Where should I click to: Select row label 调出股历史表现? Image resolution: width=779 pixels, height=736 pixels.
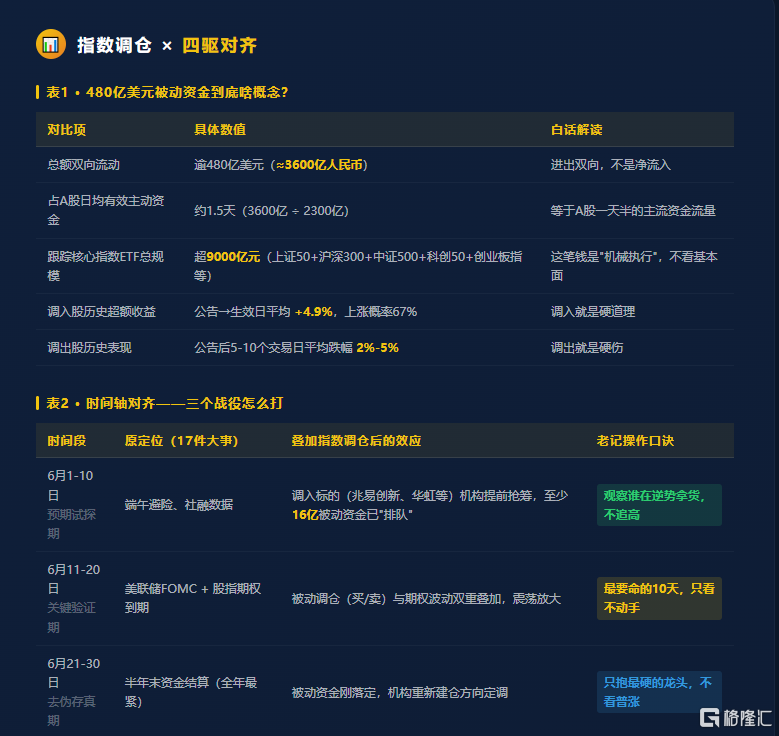(x=89, y=347)
